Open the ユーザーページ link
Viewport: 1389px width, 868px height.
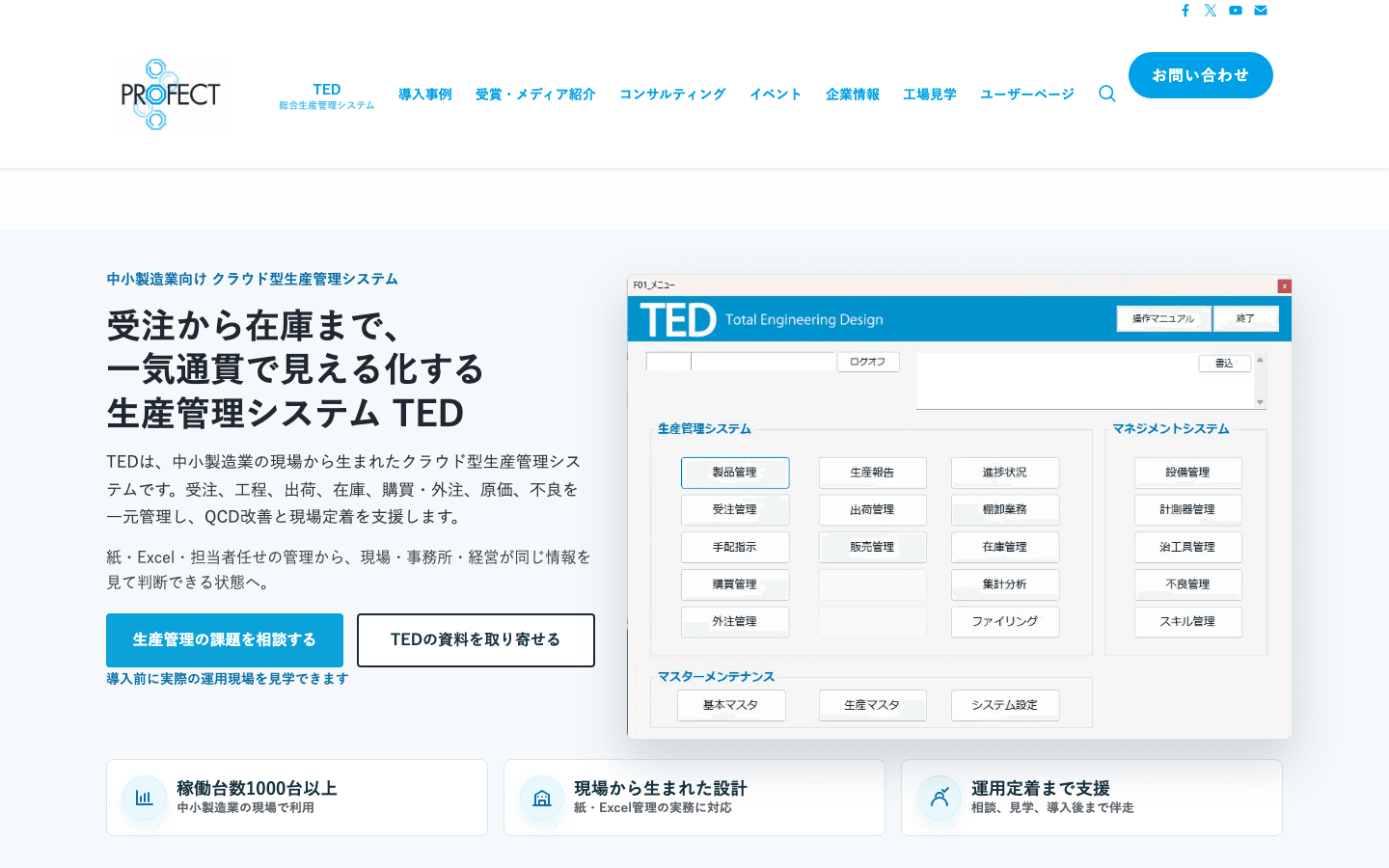(x=1027, y=95)
